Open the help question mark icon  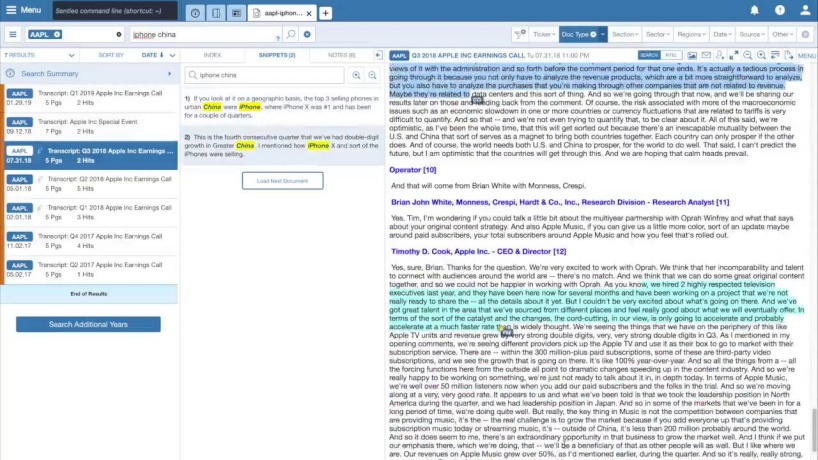click(780, 10)
